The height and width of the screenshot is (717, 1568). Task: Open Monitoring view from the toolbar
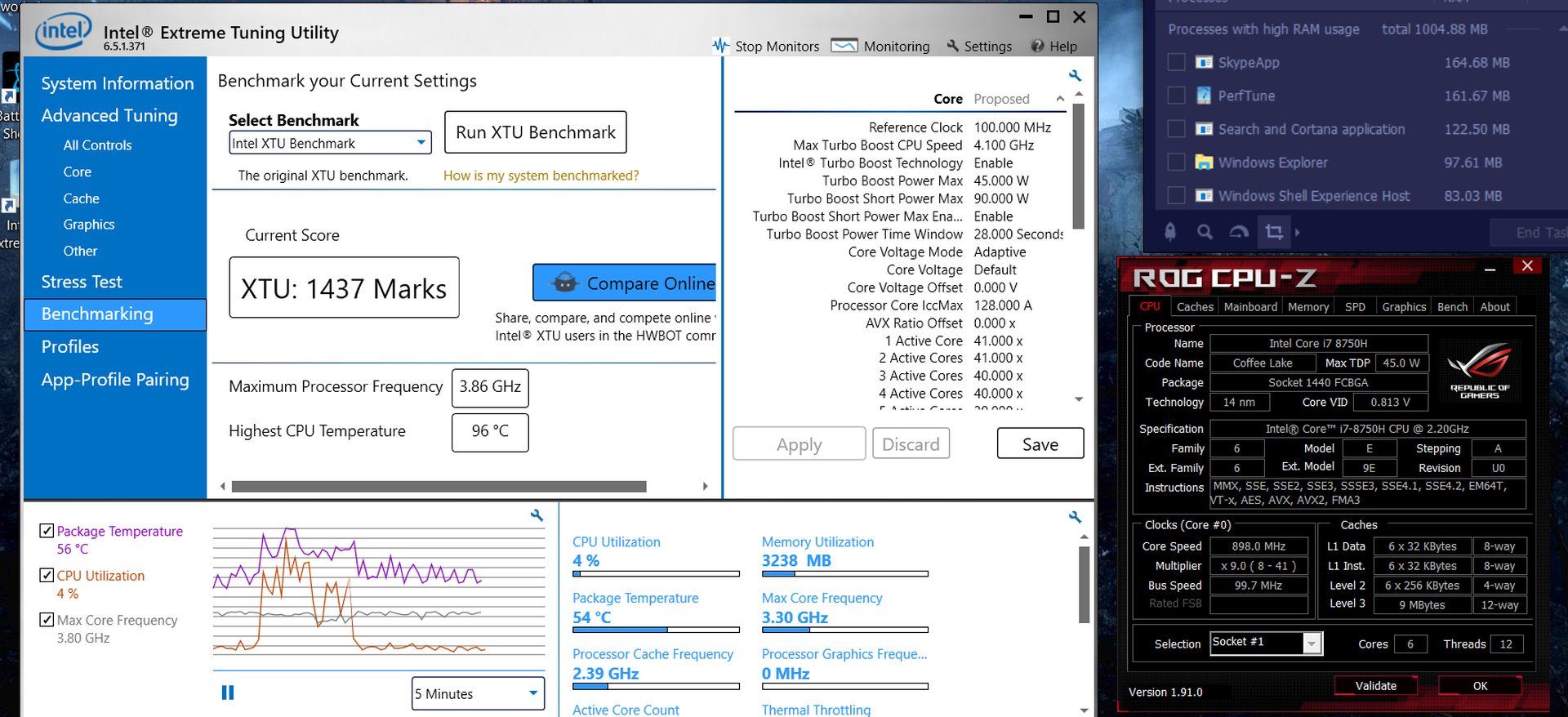(x=880, y=46)
